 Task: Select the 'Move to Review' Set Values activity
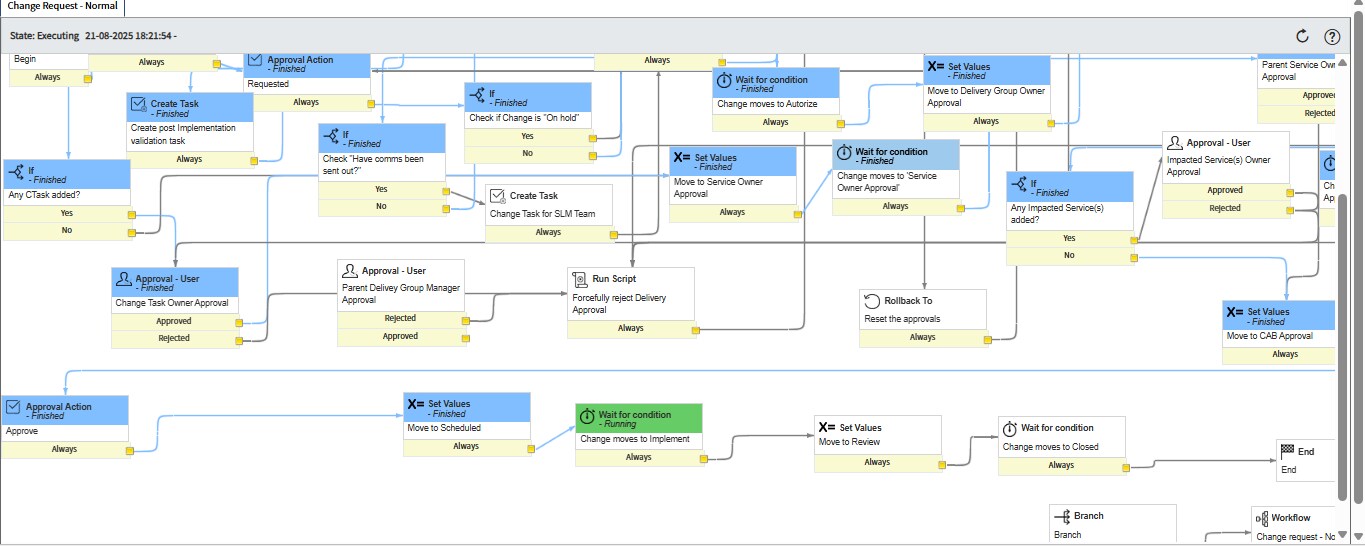point(877,434)
